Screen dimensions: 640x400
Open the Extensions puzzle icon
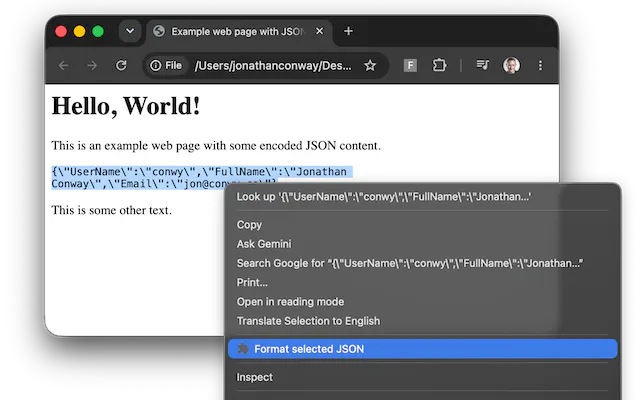point(439,65)
